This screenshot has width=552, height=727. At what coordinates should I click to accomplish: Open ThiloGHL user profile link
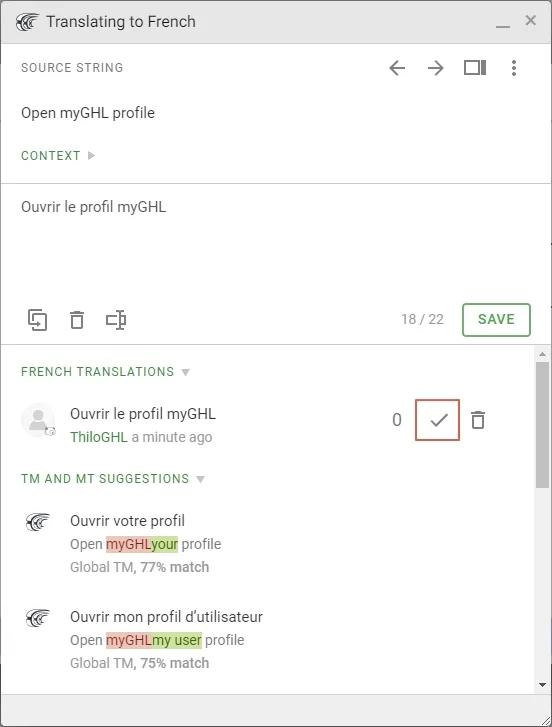pos(99,437)
